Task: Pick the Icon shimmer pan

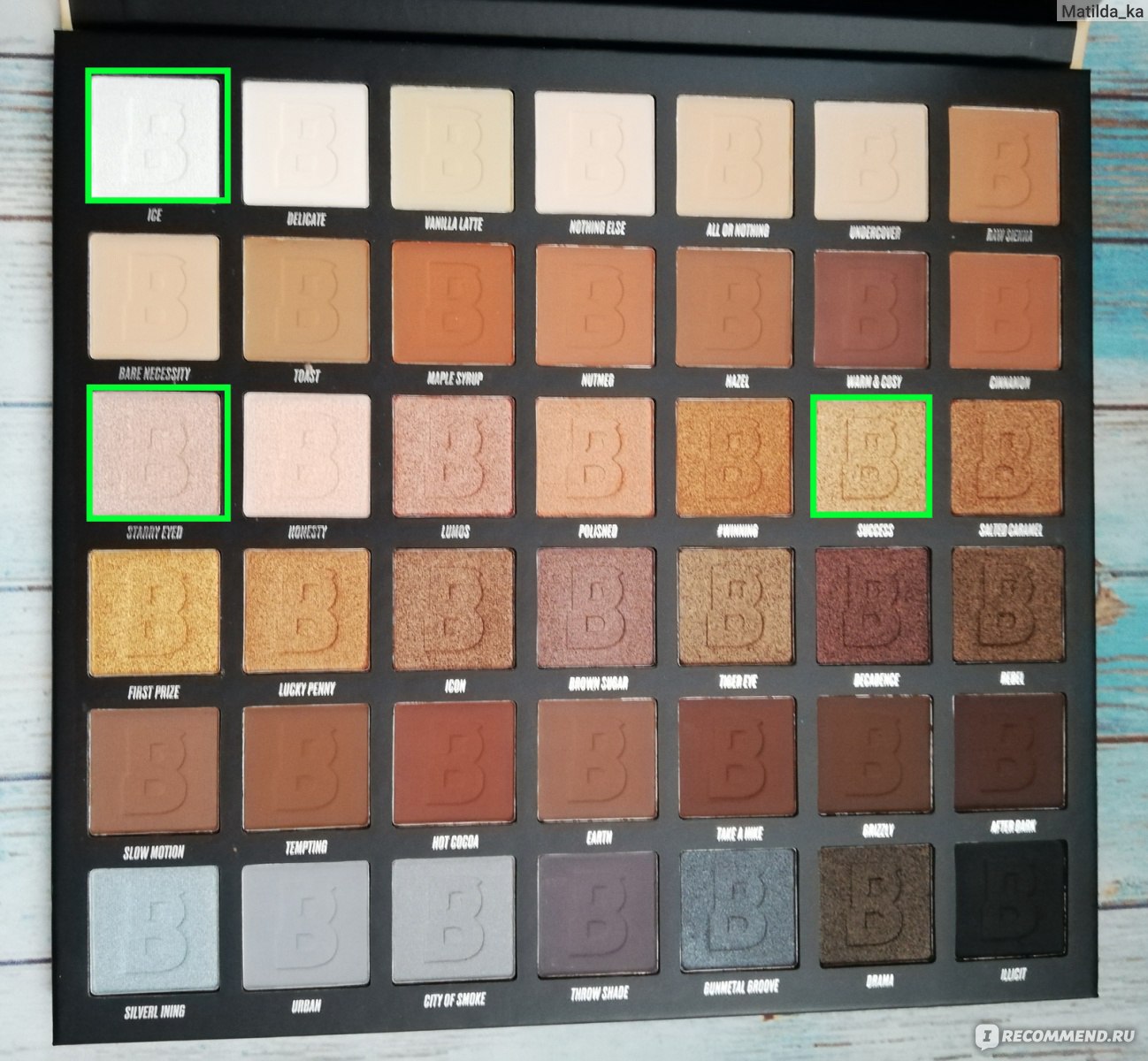Action: [454, 610]
